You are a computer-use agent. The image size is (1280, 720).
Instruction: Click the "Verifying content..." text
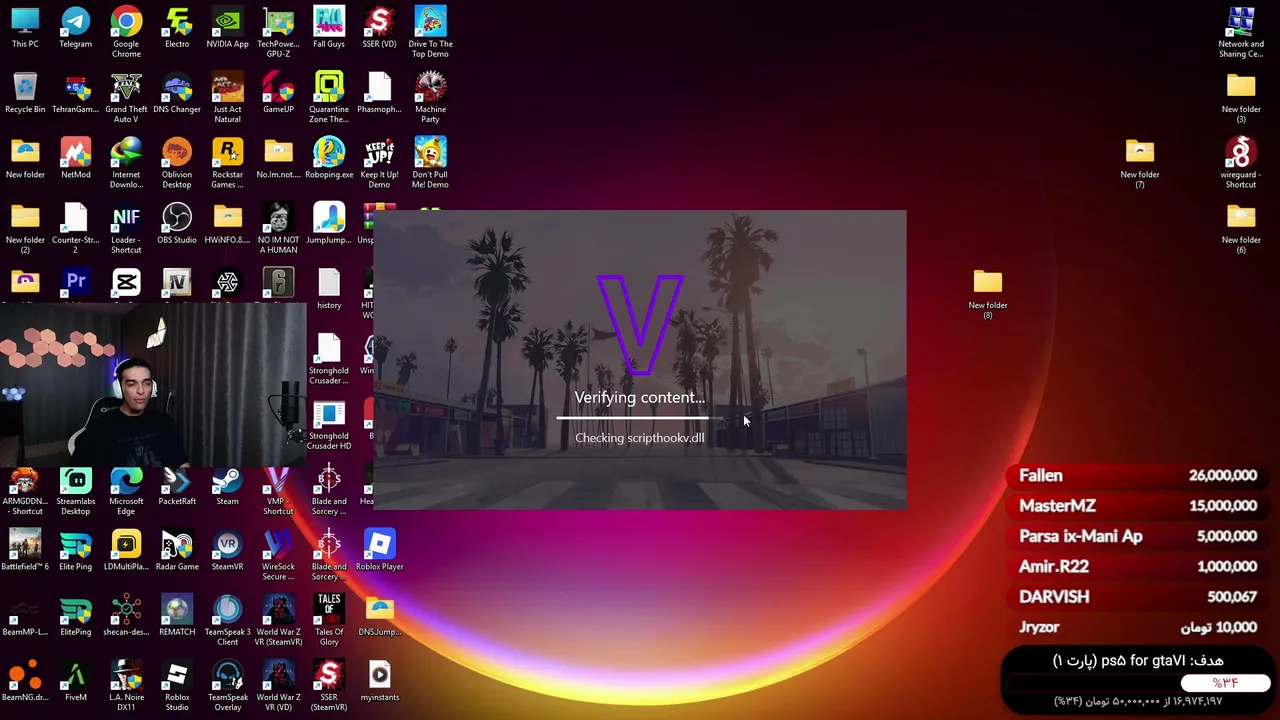pyautogui.click(x=640, y=398)
